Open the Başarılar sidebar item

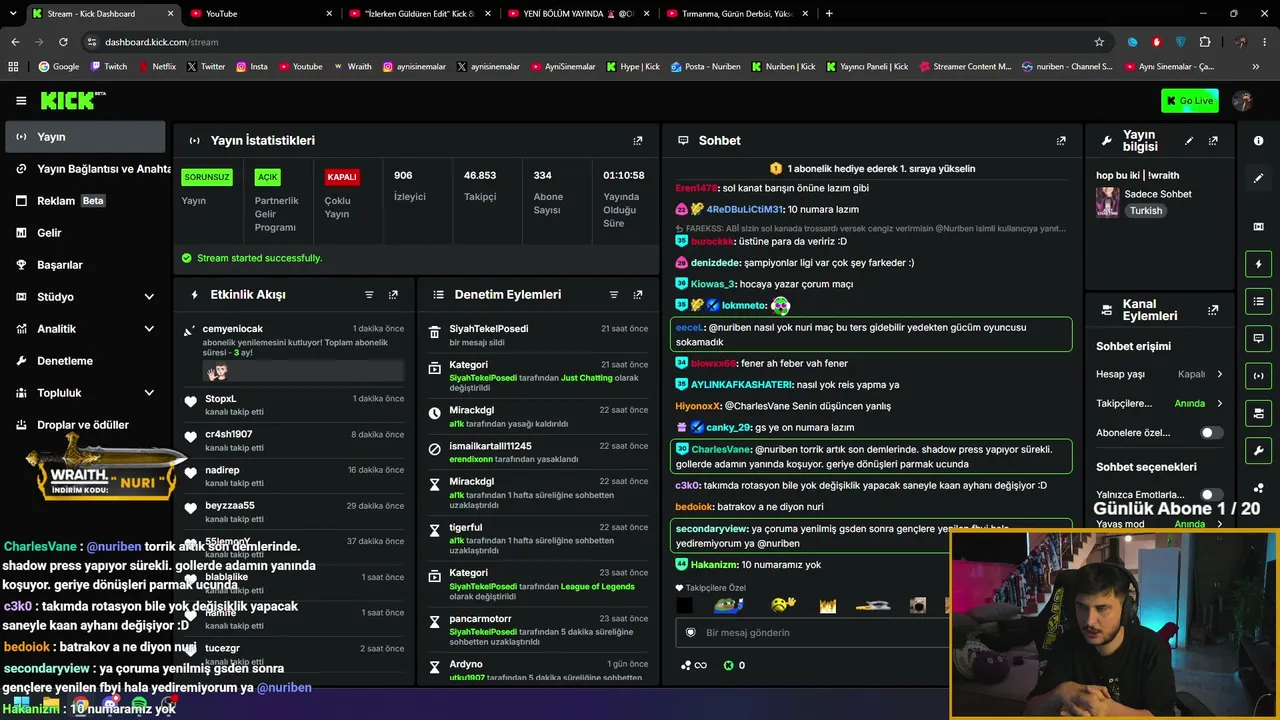85,265
